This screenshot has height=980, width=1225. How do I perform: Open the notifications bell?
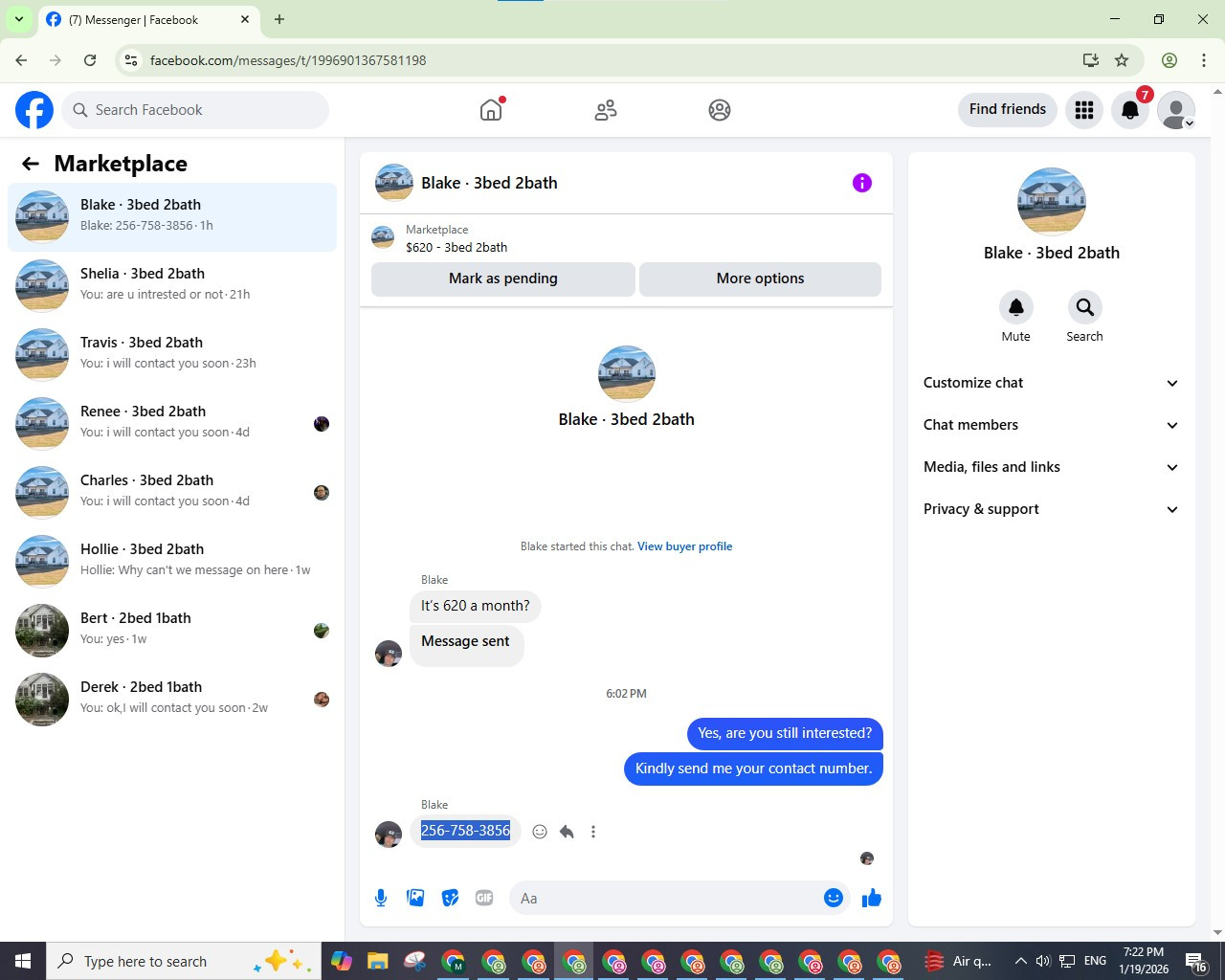(1130, 110)
